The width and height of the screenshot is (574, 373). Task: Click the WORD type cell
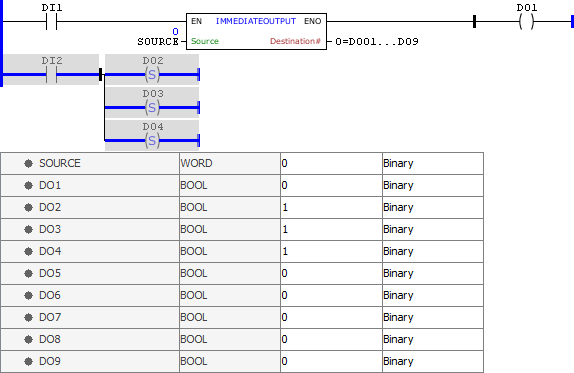(x=230, y=163)
